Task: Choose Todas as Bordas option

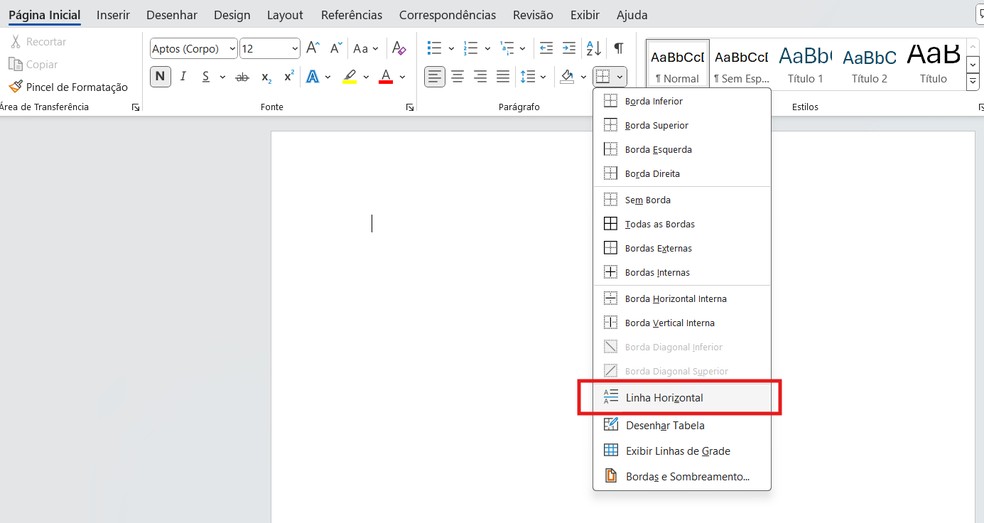Action: pyautogui.click(x=682, y=224)
